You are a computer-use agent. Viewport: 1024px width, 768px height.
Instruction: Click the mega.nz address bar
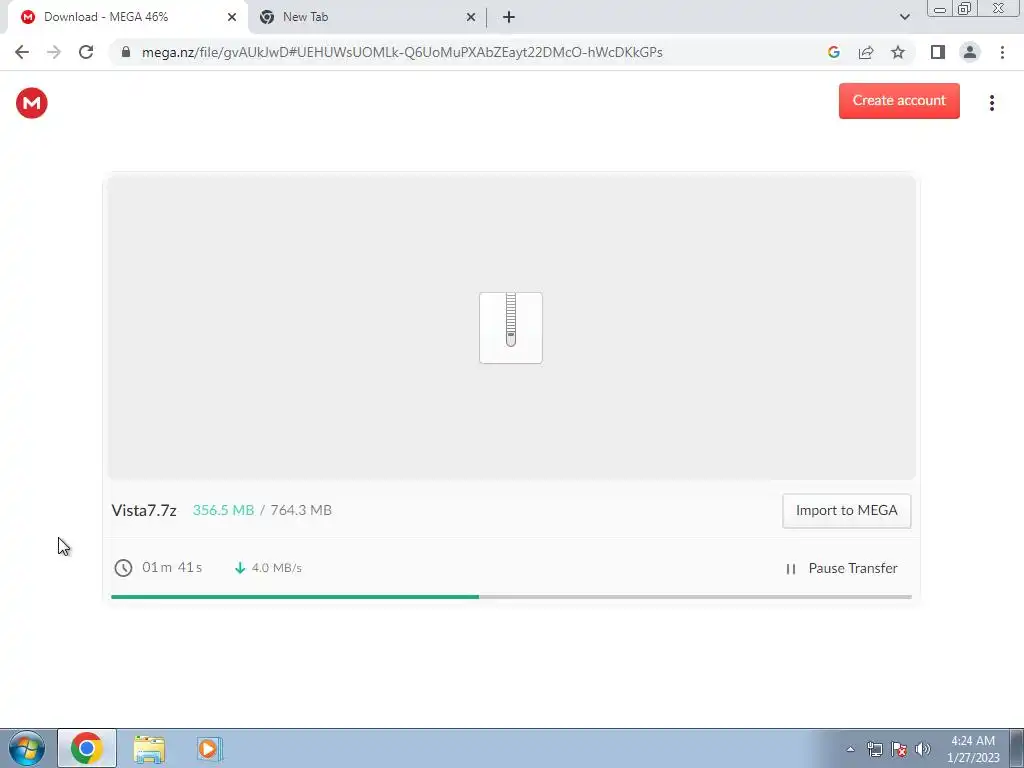402,52
